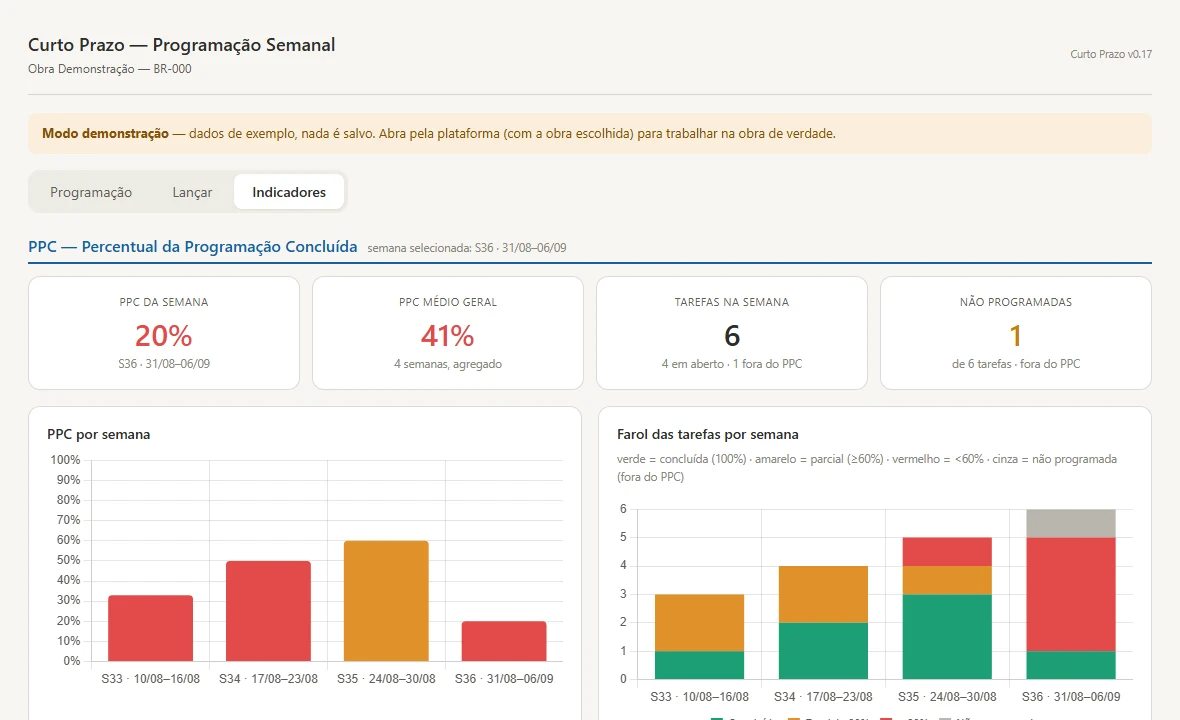Open the Lançar tab
Screen dimensions: 1180x720
coord(192,192)
